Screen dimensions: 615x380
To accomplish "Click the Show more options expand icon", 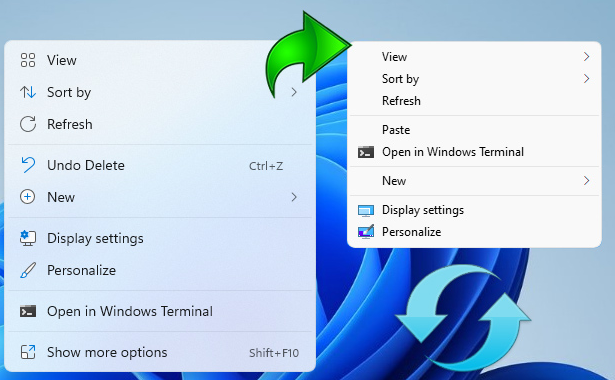I will point(28,352).
